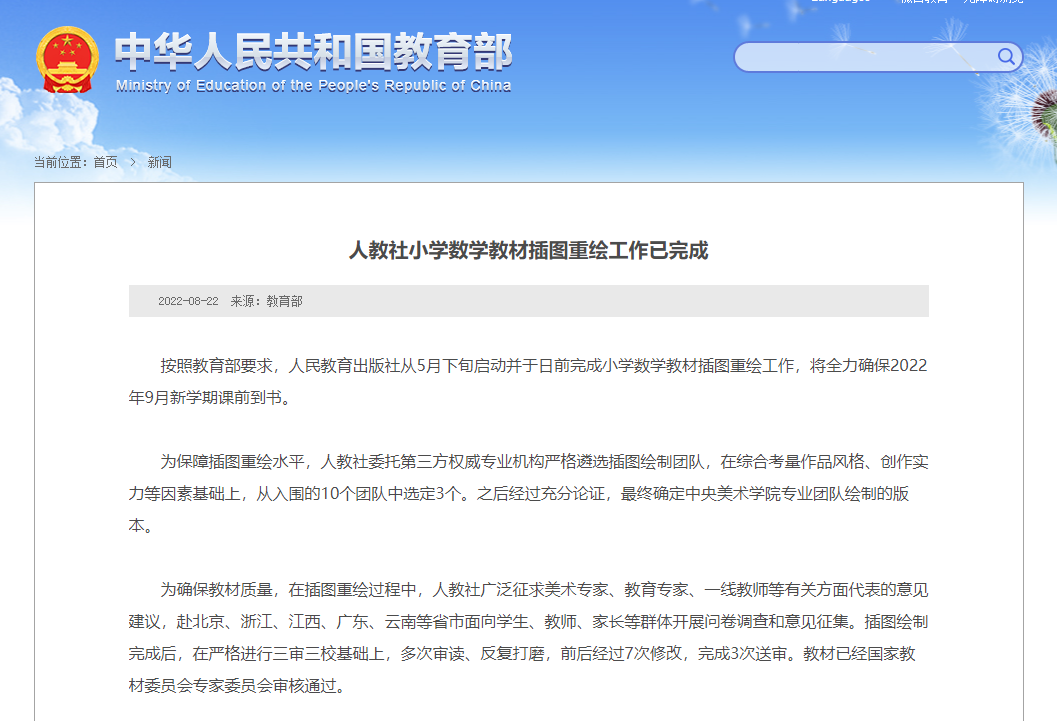This screenshot has width=1057, height=721.
Task: Open the Languages menu at top
Action: click(840, 2)
